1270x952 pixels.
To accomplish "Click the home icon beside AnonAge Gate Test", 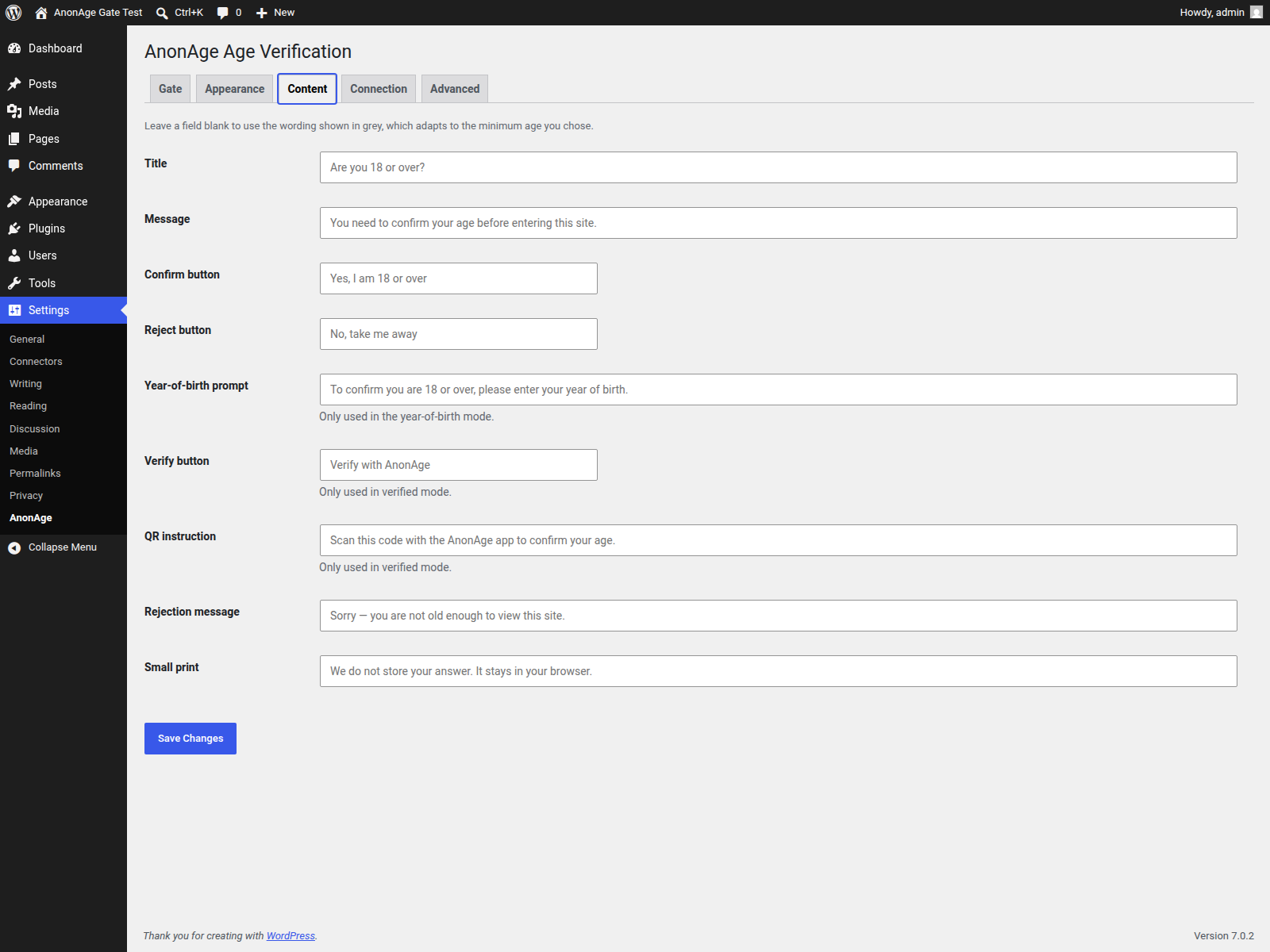I will click(41, 13).
